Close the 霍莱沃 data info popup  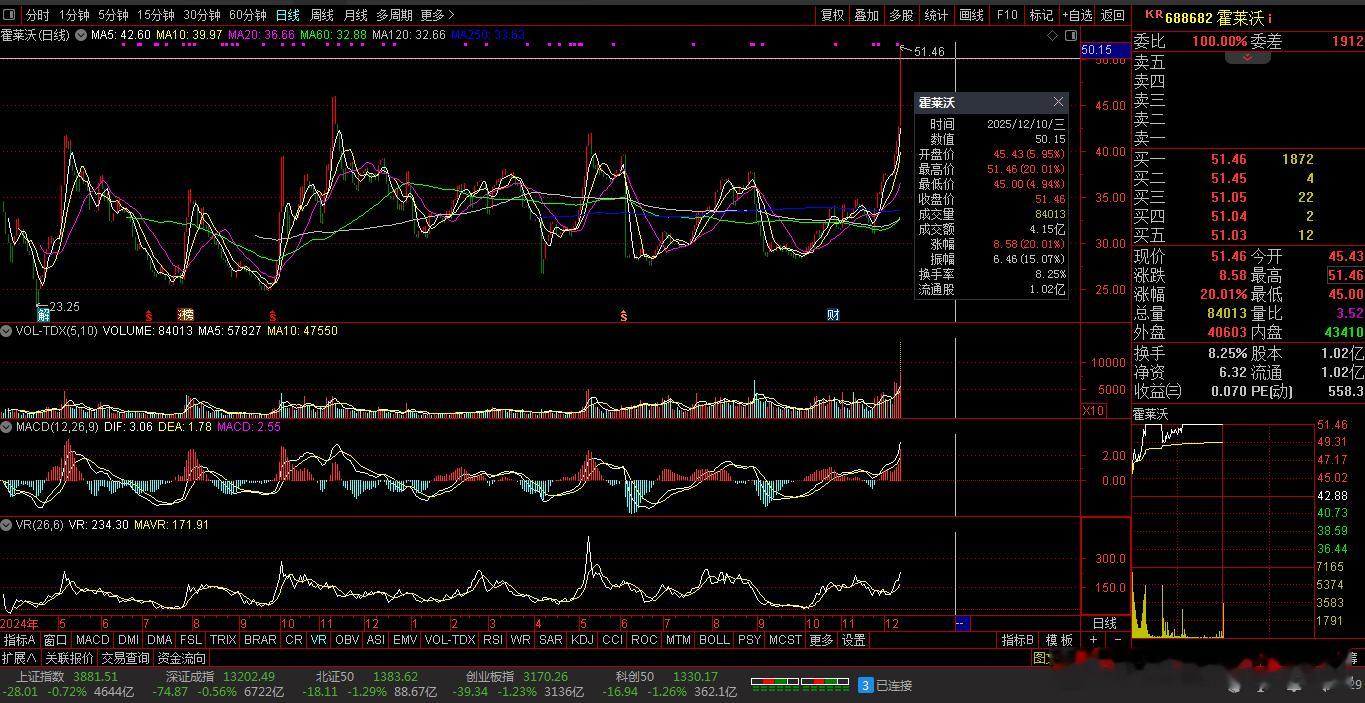(1058, 102)
